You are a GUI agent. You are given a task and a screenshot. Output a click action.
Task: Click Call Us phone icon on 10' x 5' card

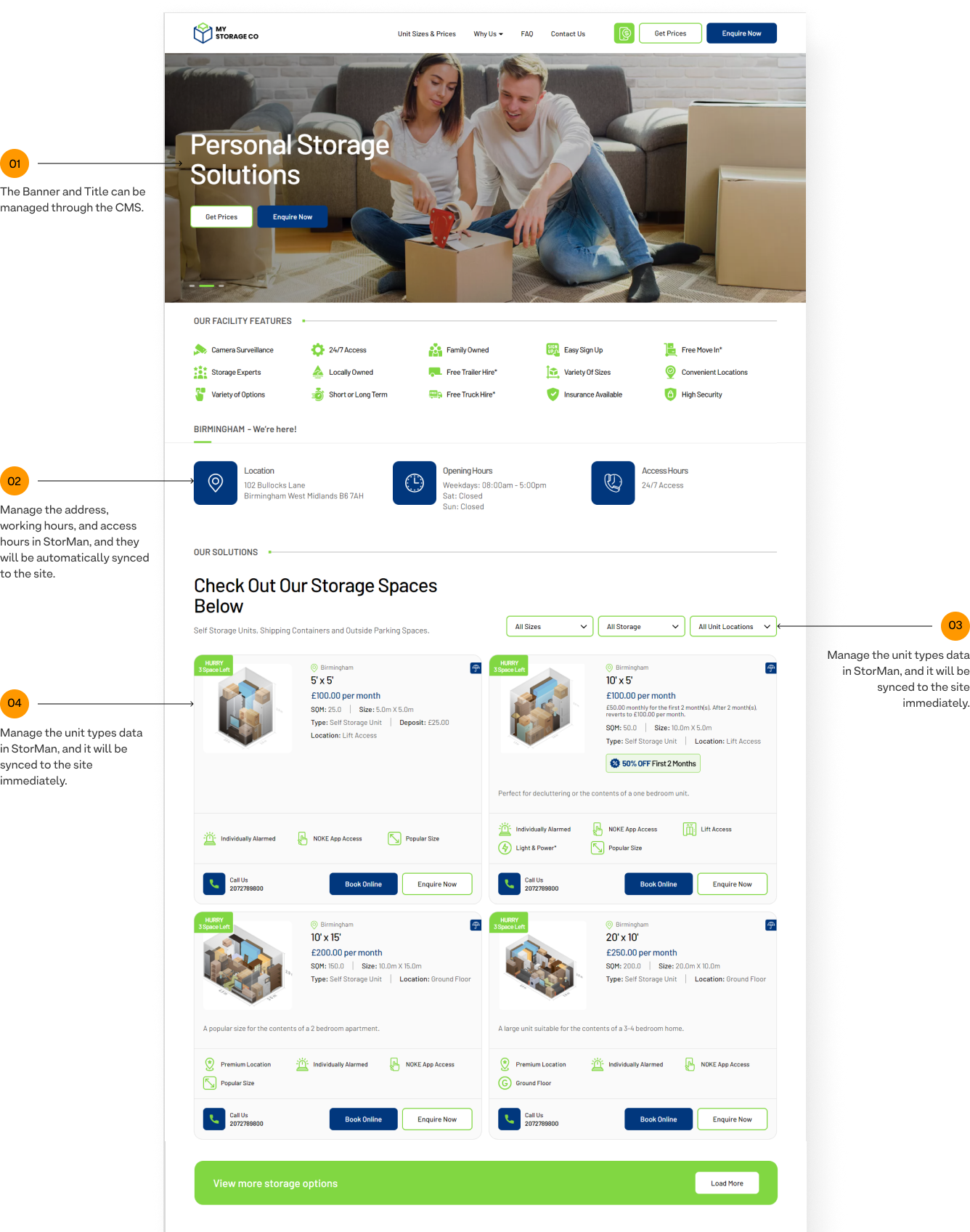tap(509, 884)
